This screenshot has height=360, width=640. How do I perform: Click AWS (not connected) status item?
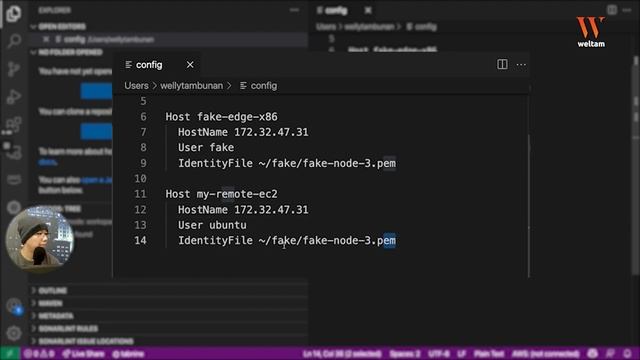point(545,354)
